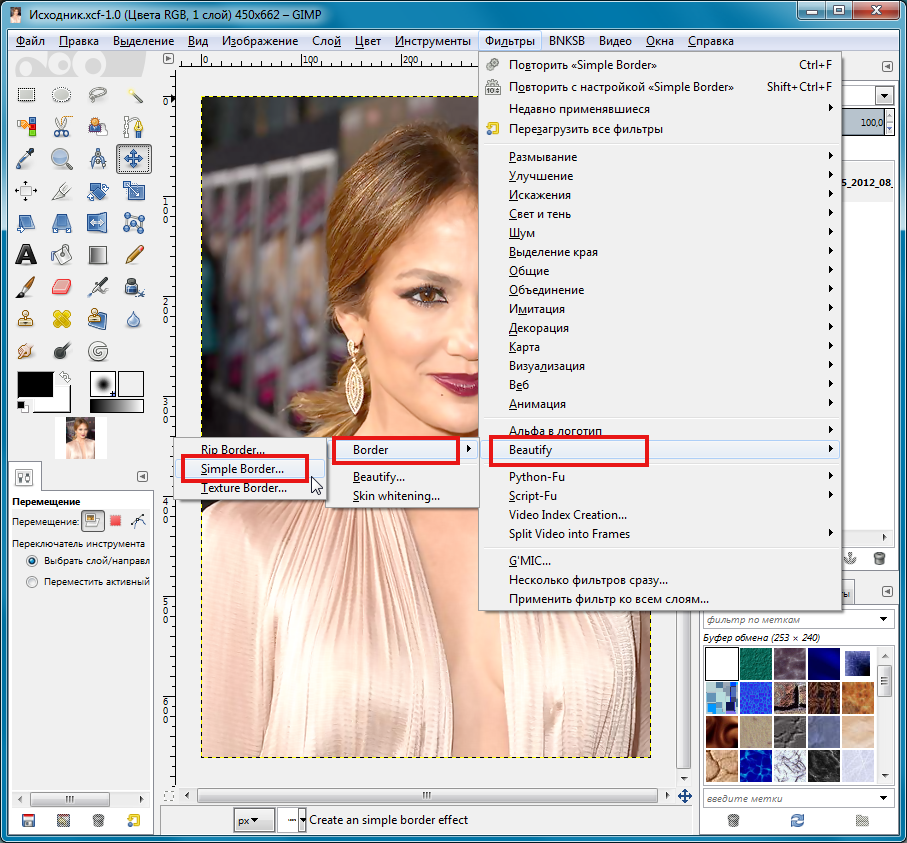Select the Text tool
This screenshot has width=907, height=843.
click(x=26, y=255)
